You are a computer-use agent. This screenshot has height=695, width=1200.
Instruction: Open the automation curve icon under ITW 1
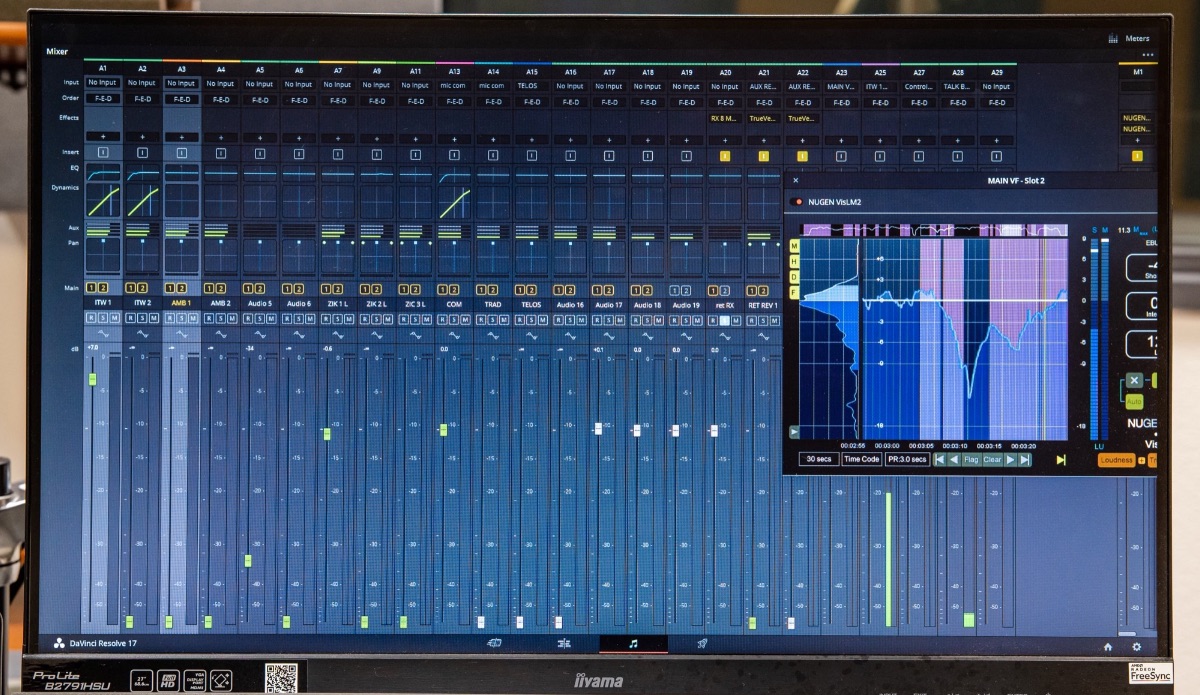click(x=103, y=334)
